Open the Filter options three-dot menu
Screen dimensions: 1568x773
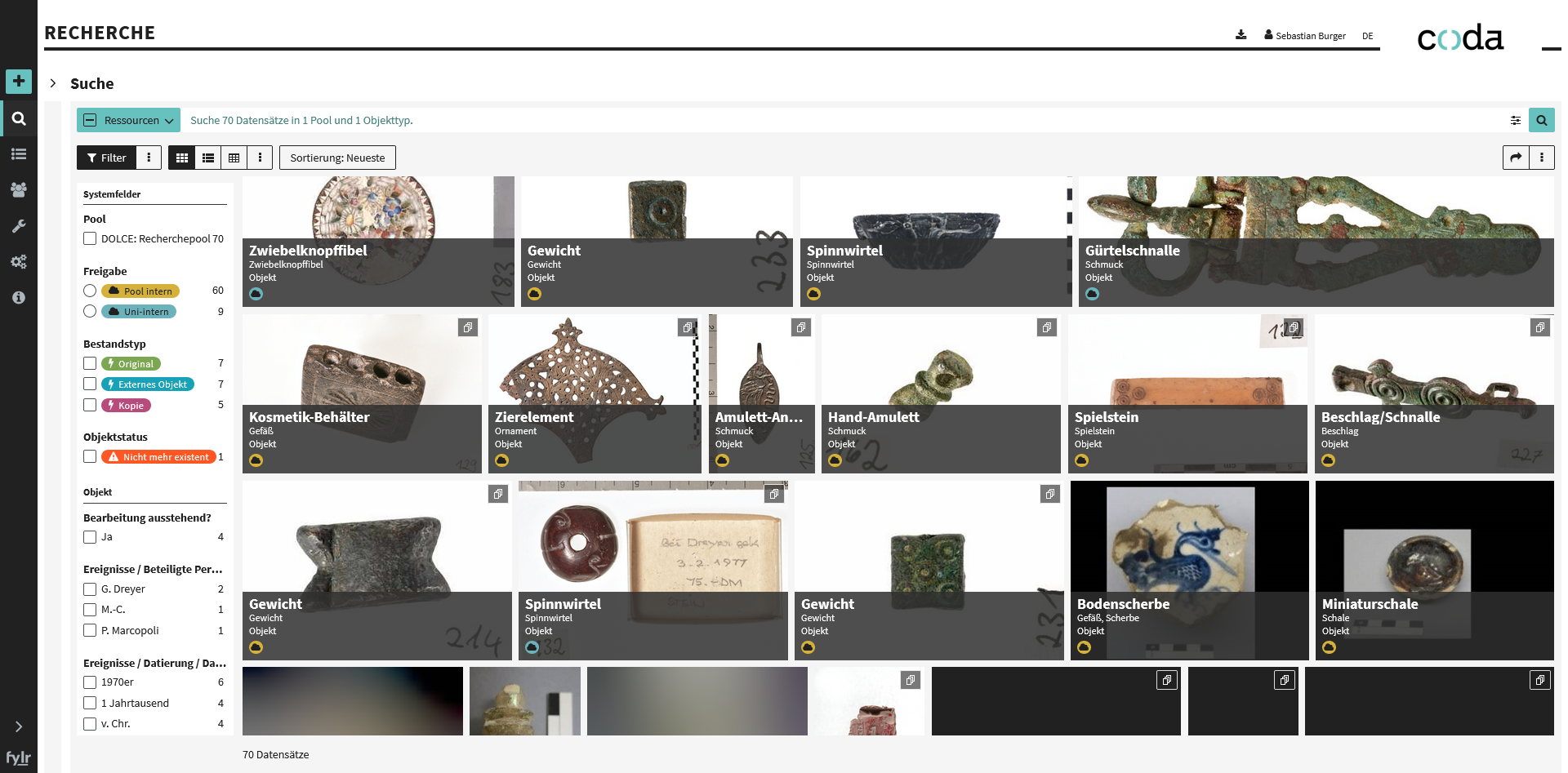149,158
